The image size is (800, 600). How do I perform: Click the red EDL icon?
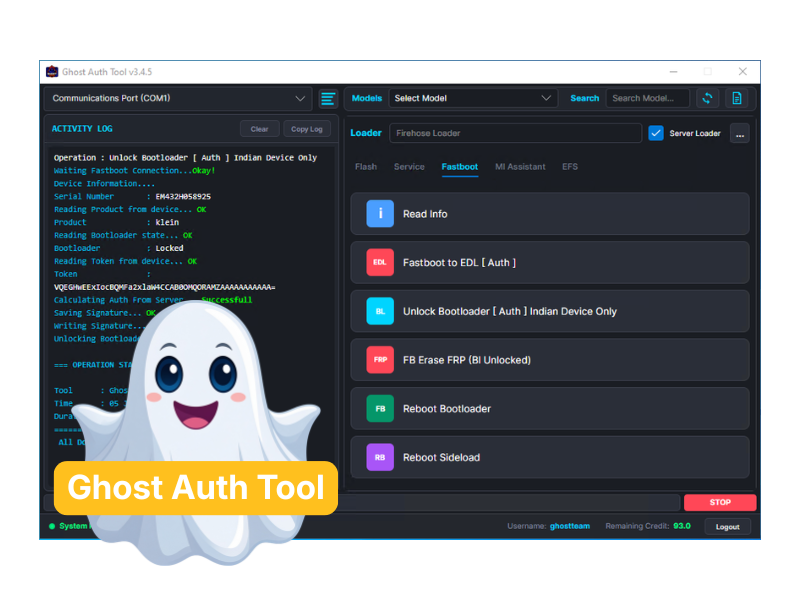pyautogui.click(x=380, y=262)
